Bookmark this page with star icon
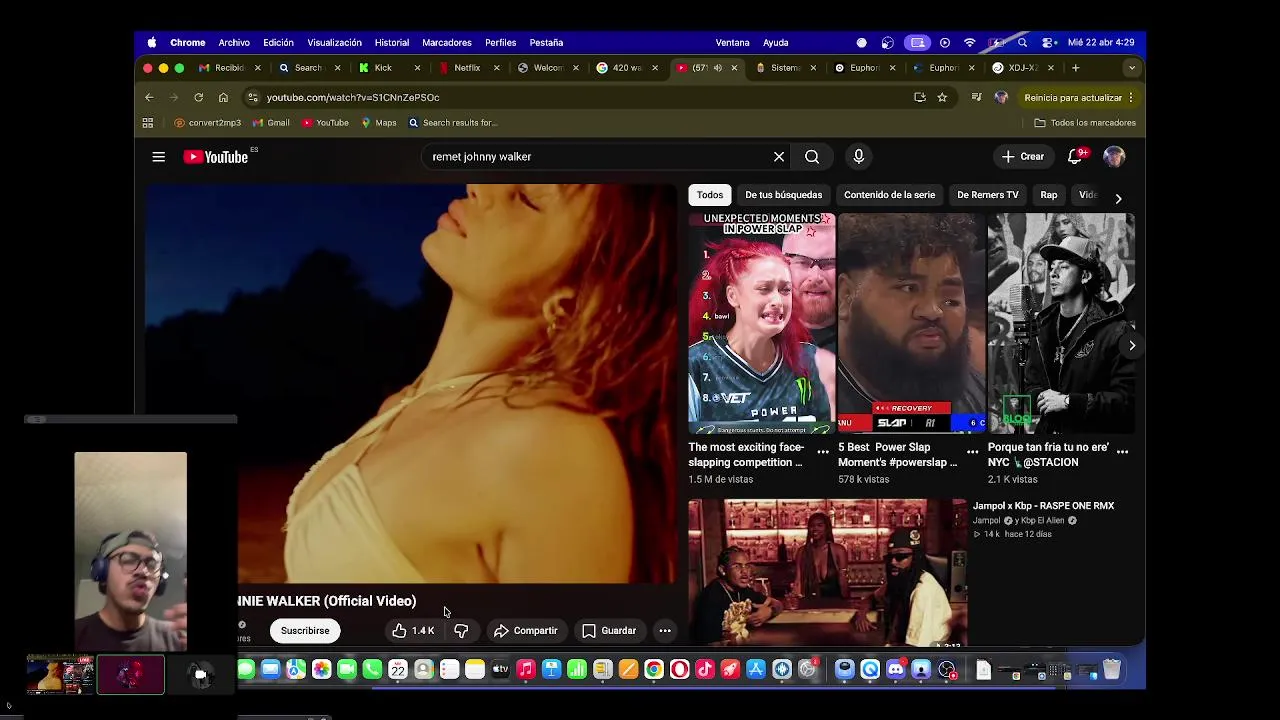This screenshot has height=720, width=1280. (942, 97)
